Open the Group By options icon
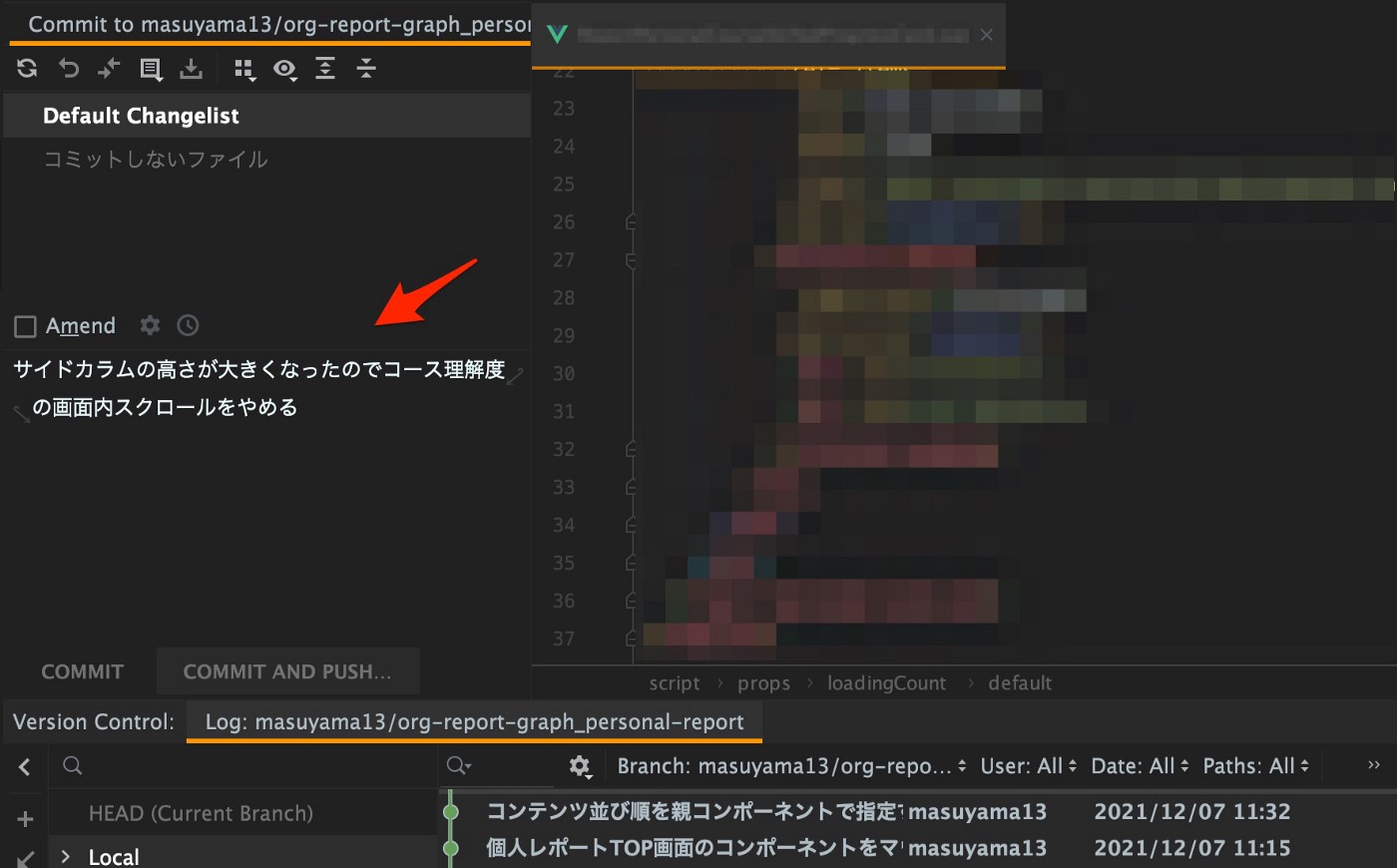Viewport: 1397px width, 868px height. click(244, 69)
